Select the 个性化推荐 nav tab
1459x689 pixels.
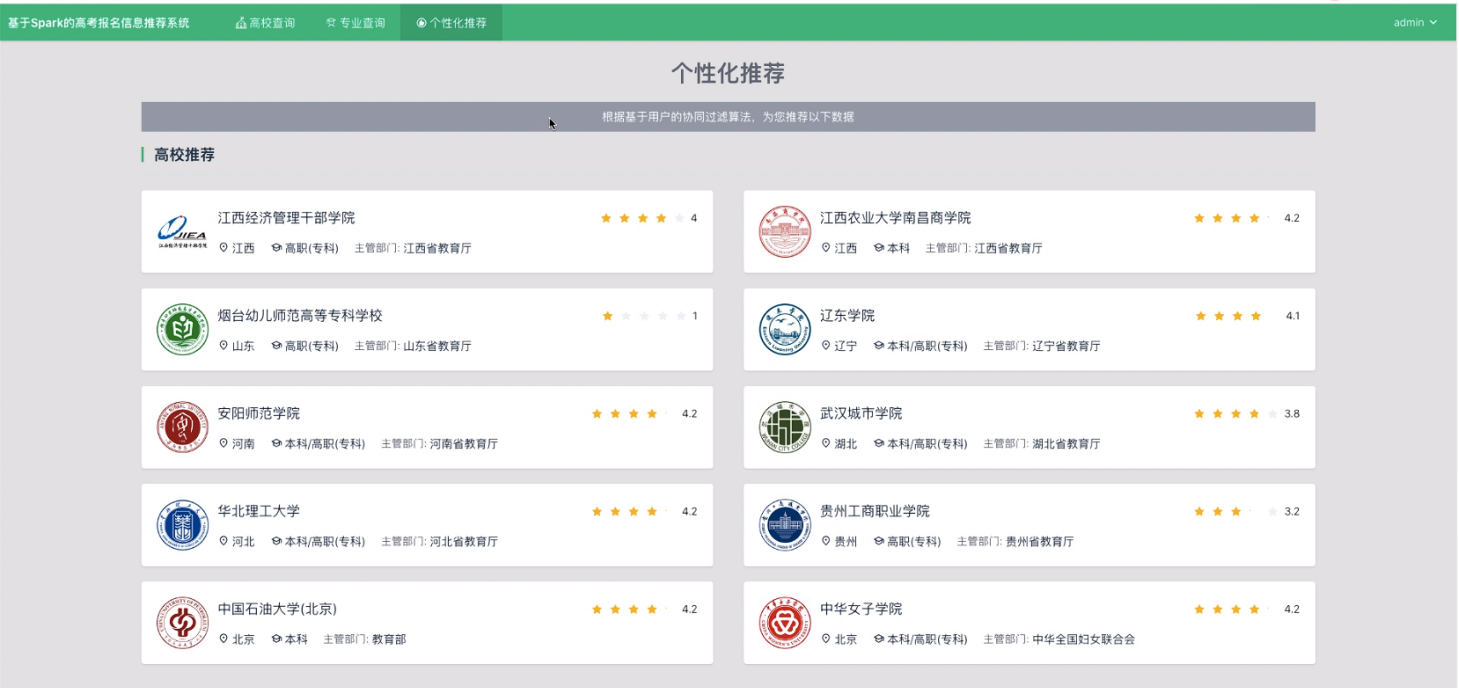[x=451, y=22]
